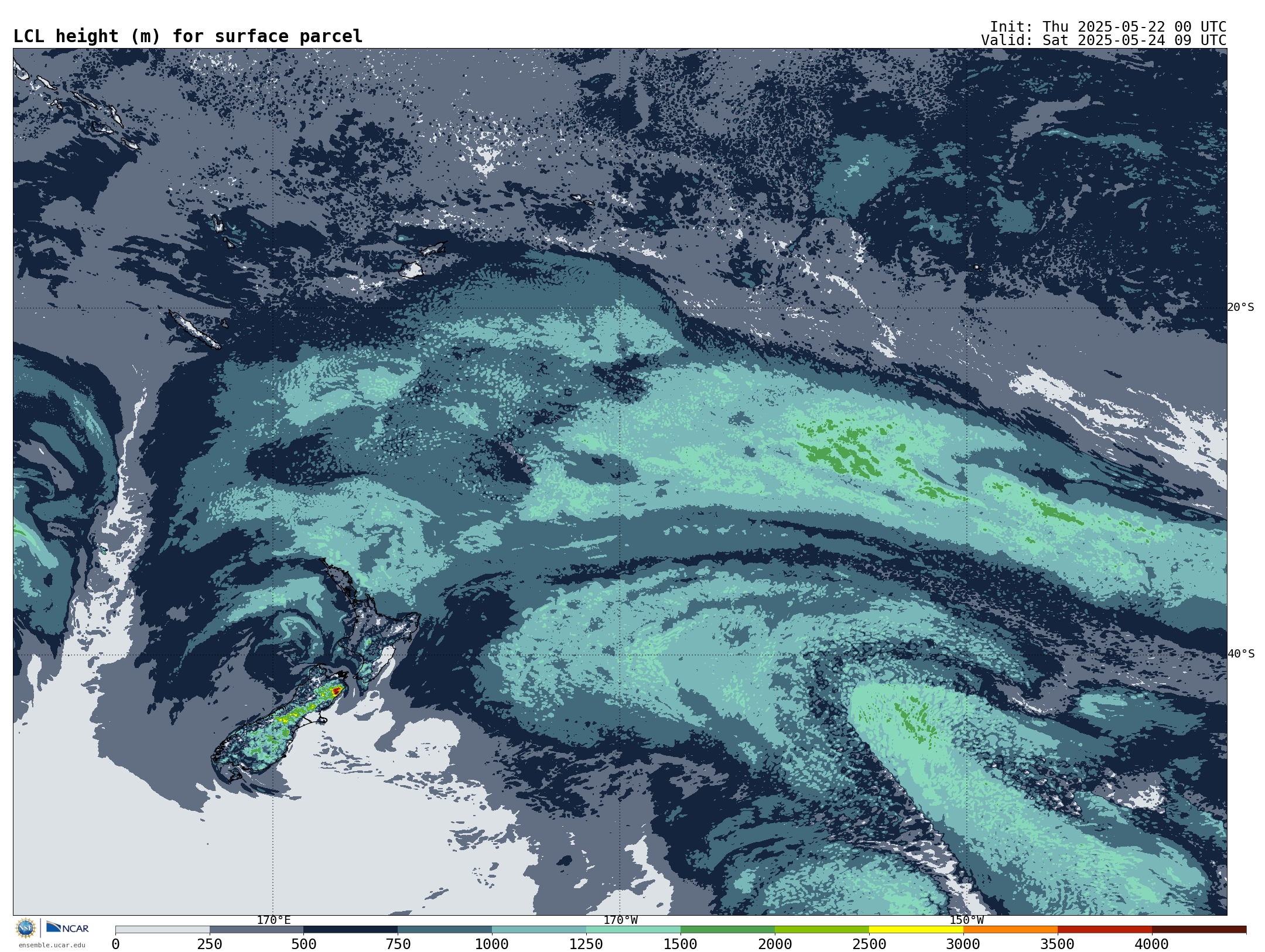Click the colorbar tick label 3000

tap(963, 944)
